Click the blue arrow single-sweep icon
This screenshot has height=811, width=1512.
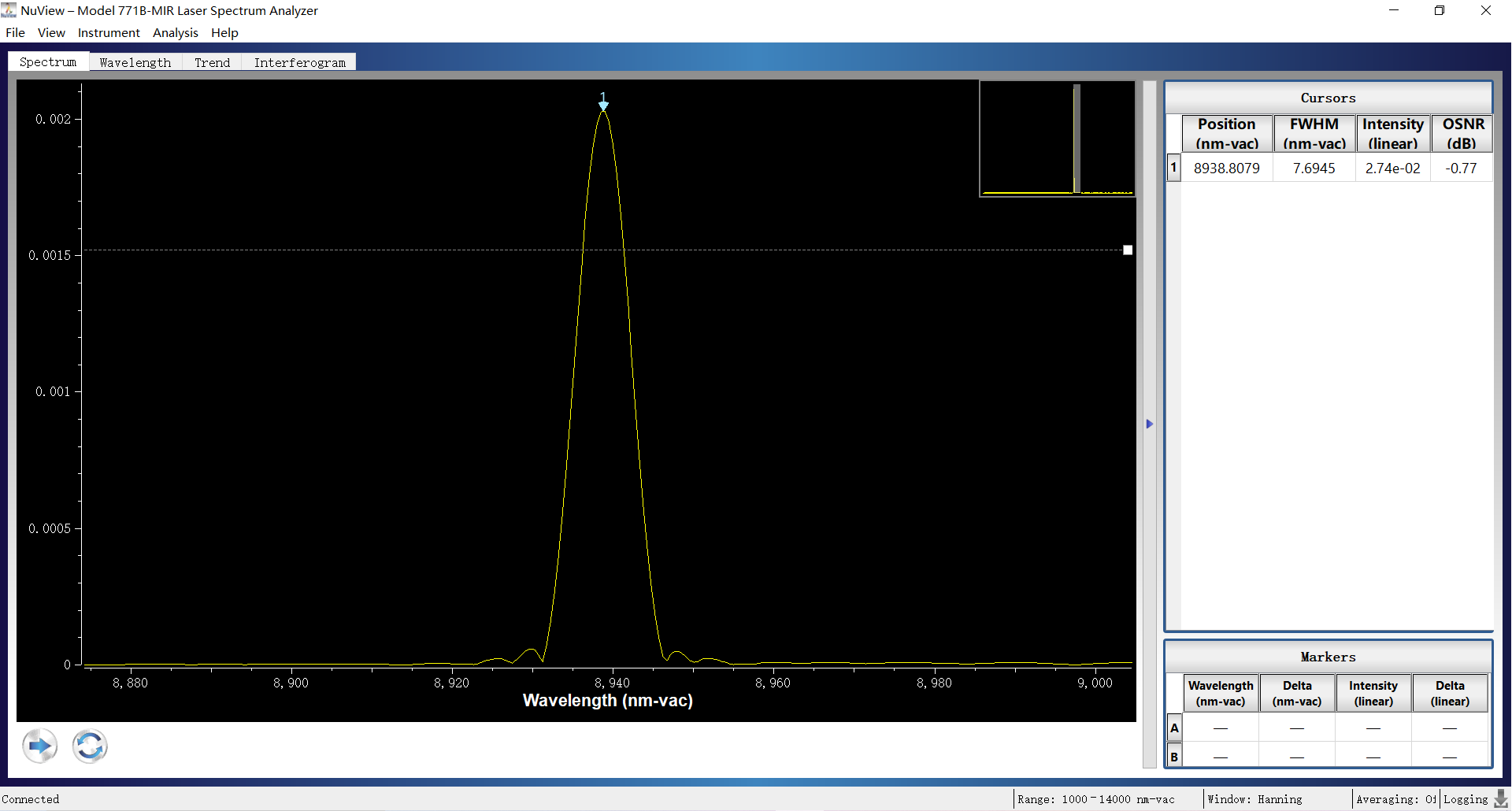click(39, 746)
